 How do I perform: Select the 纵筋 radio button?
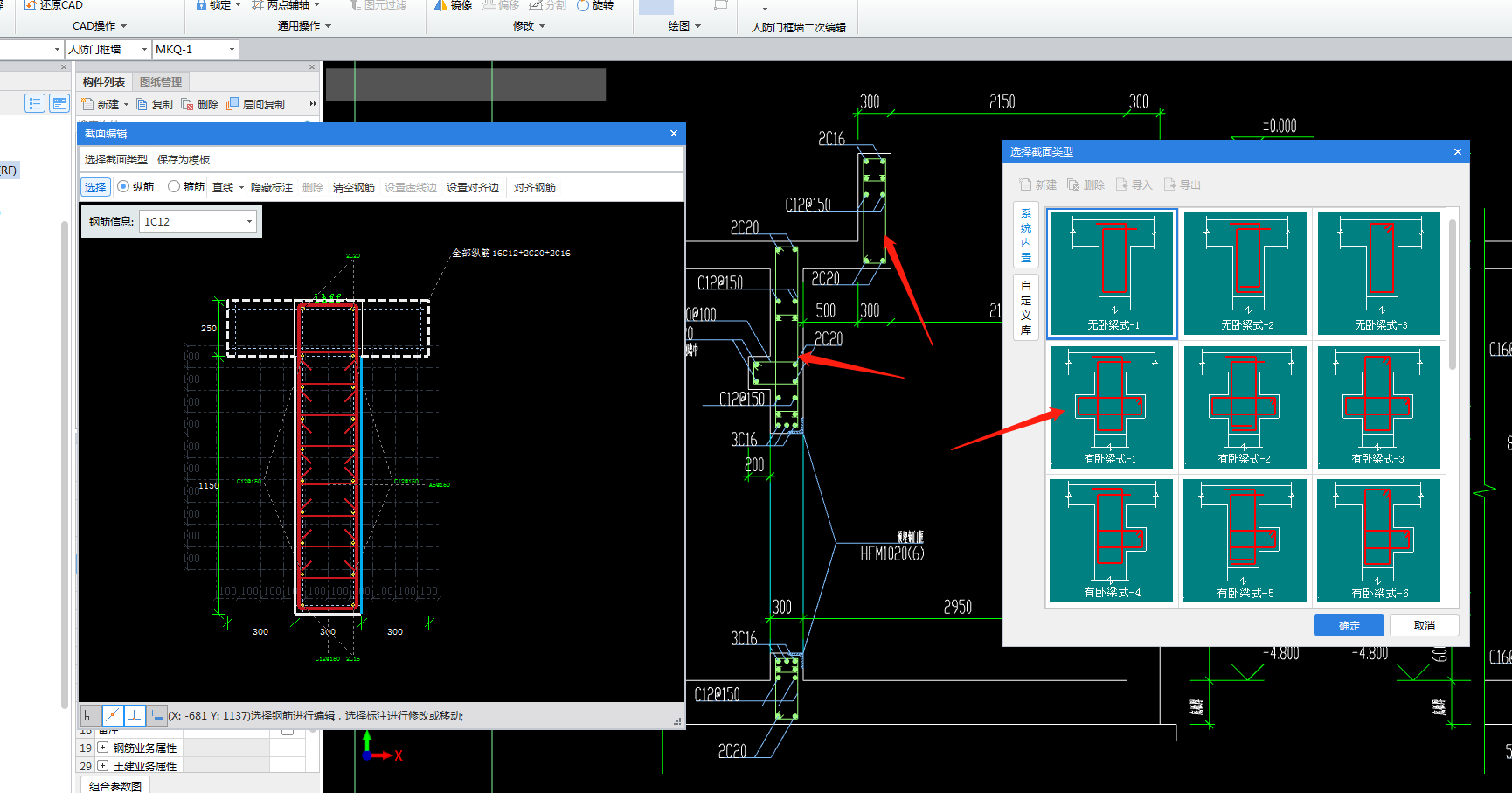123,187
